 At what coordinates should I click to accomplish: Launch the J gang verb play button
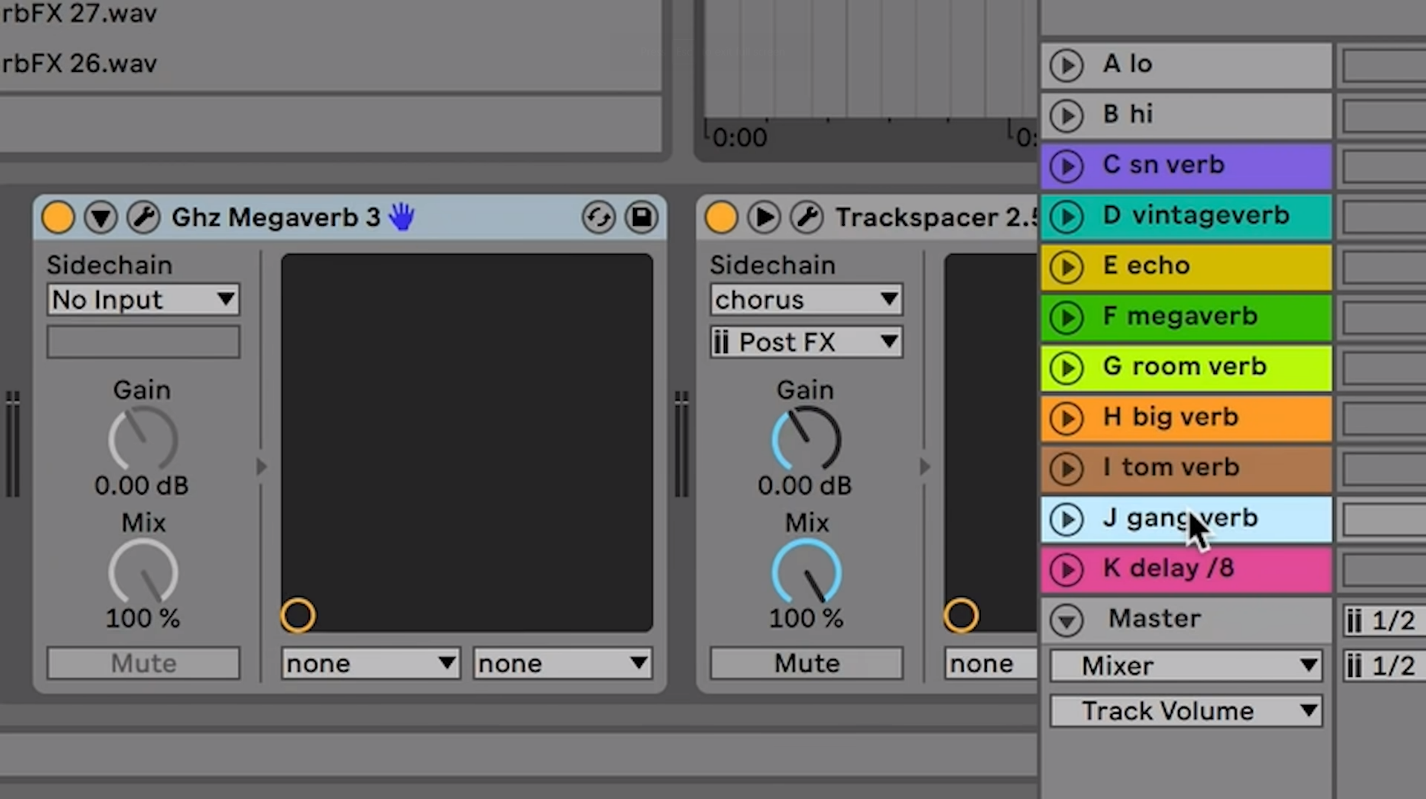[x=1066, y=518]
